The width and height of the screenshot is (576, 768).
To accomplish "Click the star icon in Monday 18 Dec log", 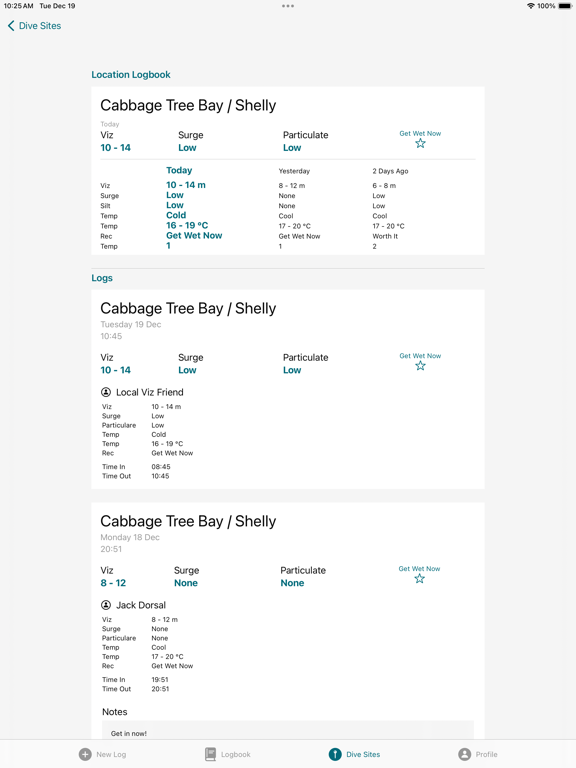I will pos(419,579).
